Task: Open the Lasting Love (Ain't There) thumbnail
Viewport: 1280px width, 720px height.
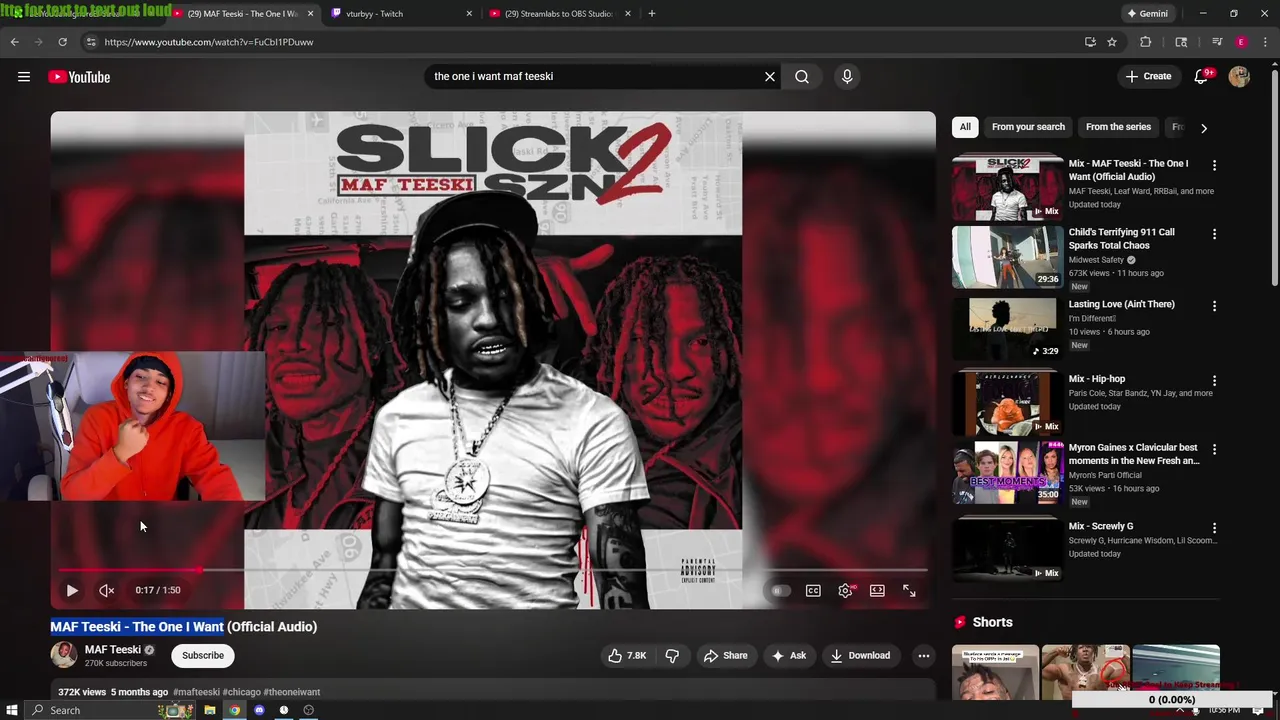Action: (x=1007, y=329)
